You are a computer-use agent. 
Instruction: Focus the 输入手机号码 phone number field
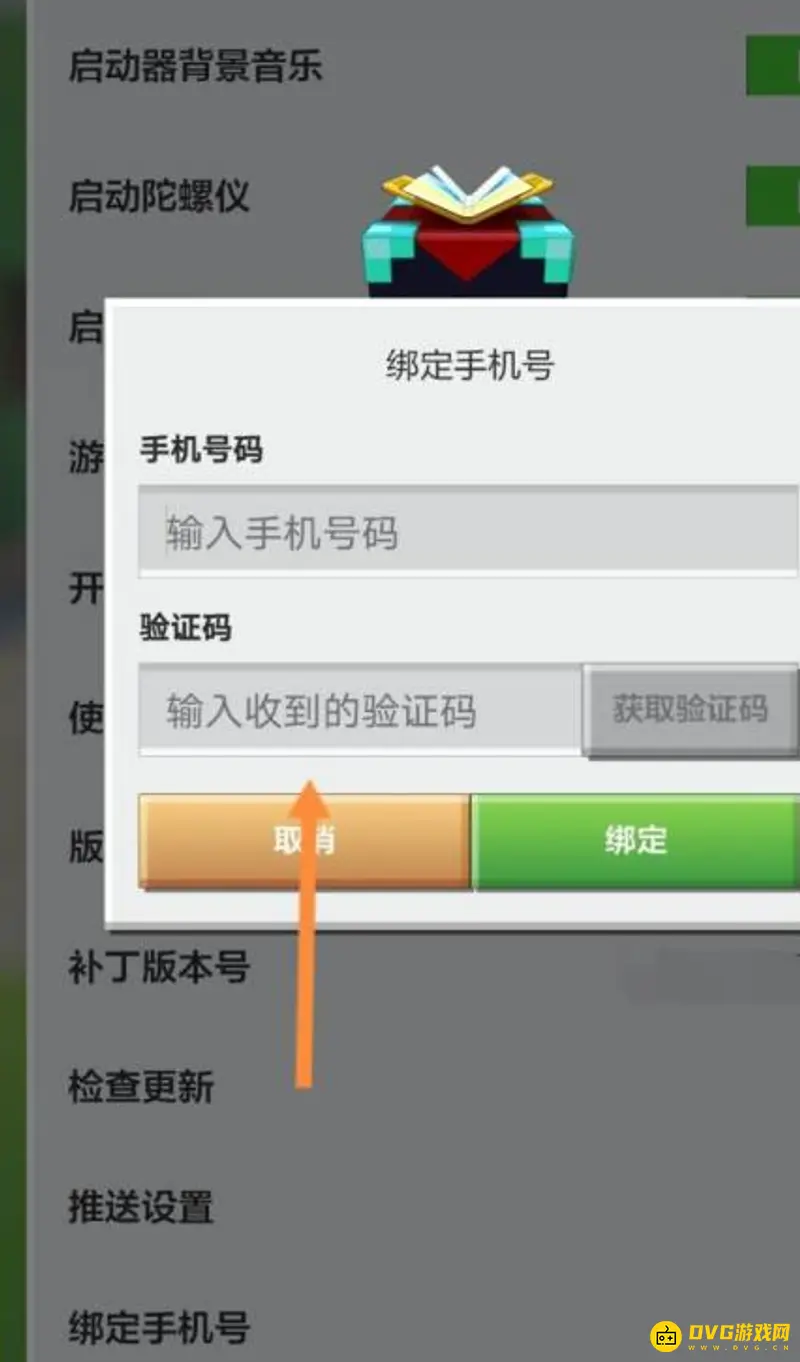(x=469, y=531)
